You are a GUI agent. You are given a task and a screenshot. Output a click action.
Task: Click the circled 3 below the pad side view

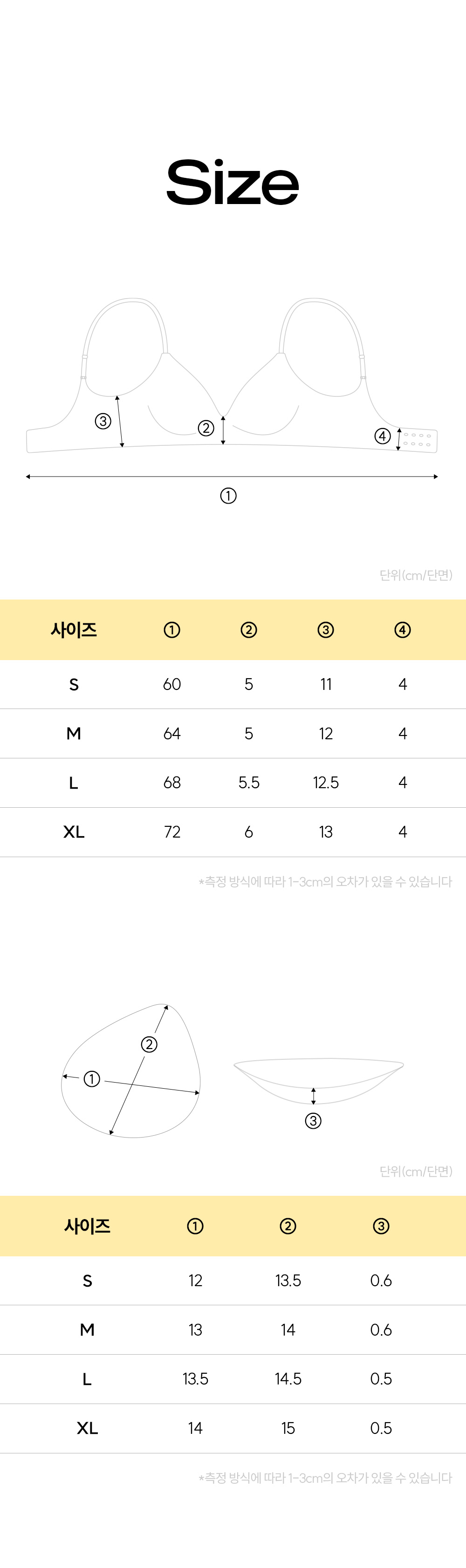(313, 1121)
